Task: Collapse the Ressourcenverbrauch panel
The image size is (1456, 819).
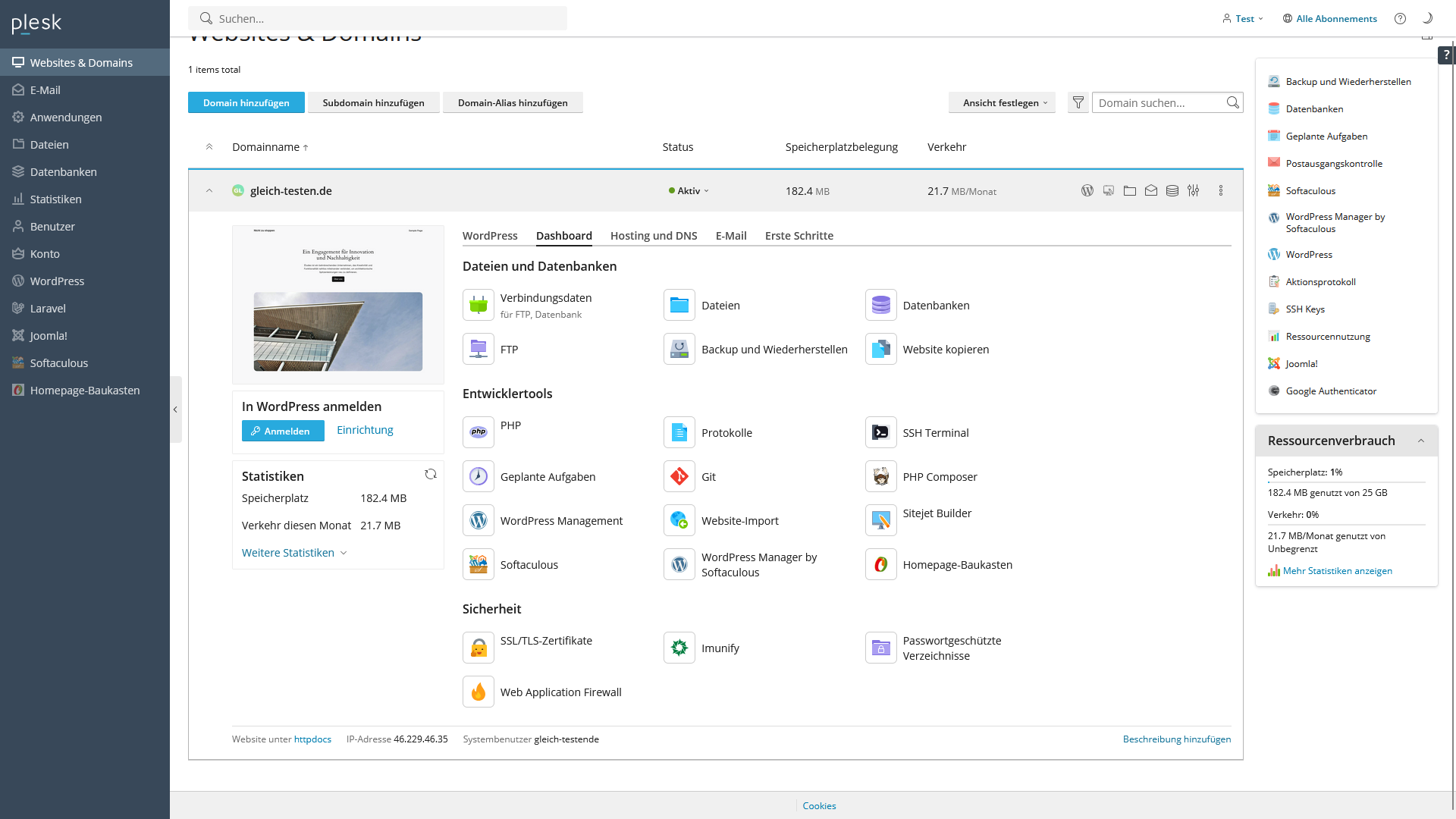Action: pyautogui.click(x=1420, y=441)
